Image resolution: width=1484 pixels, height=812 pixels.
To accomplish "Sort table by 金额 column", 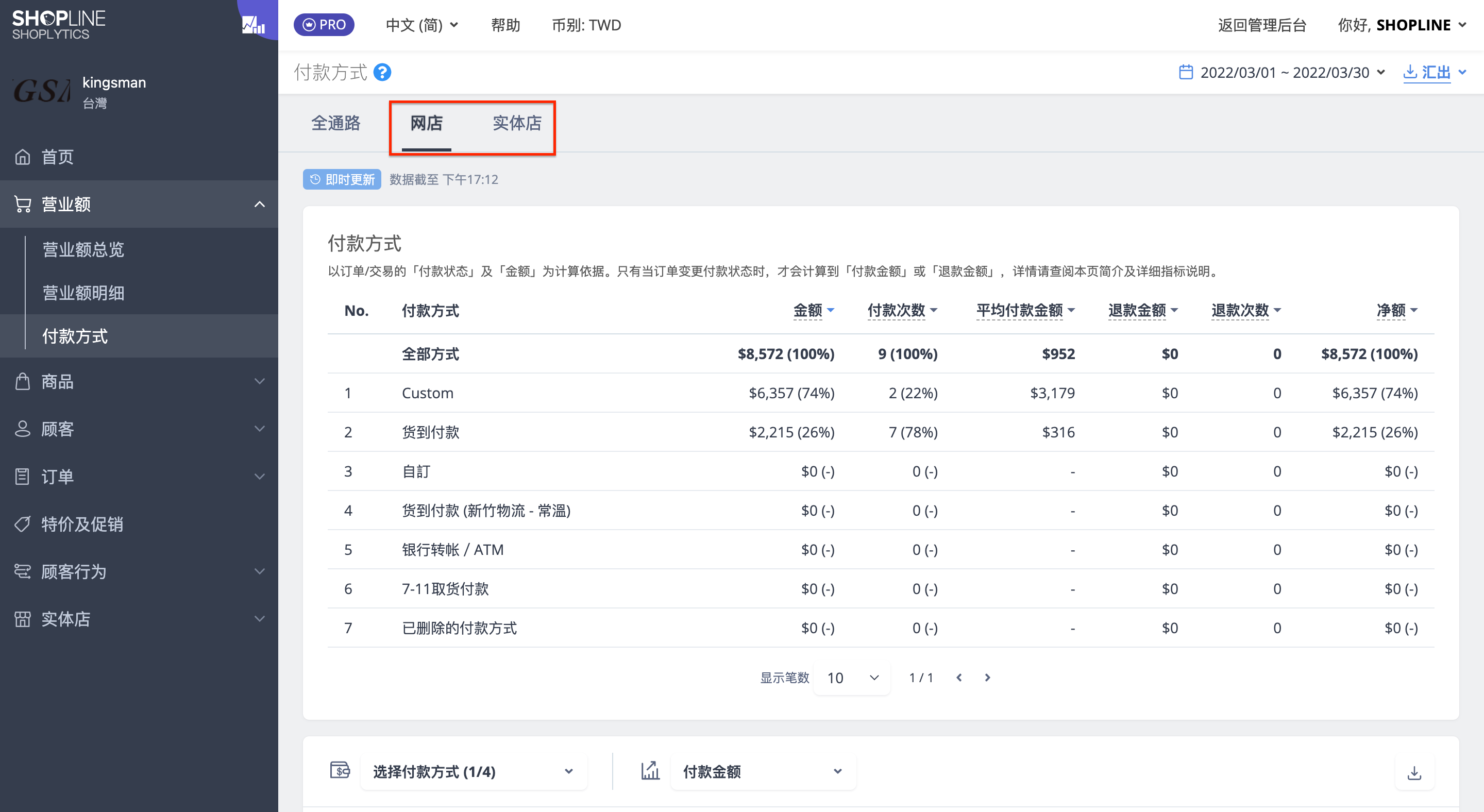I will click(x=814, y=310).
